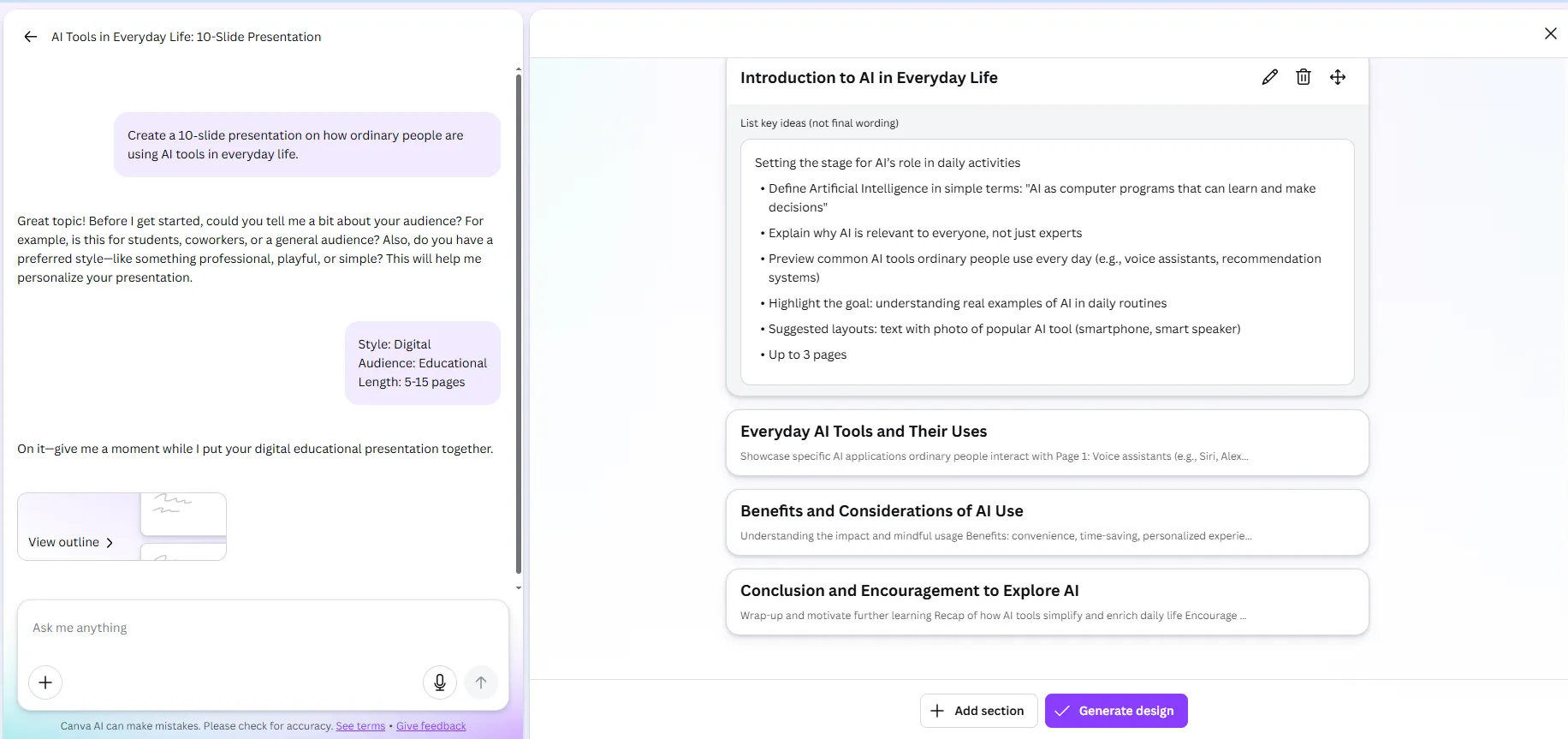Open the See terms link

pos(360,726)
